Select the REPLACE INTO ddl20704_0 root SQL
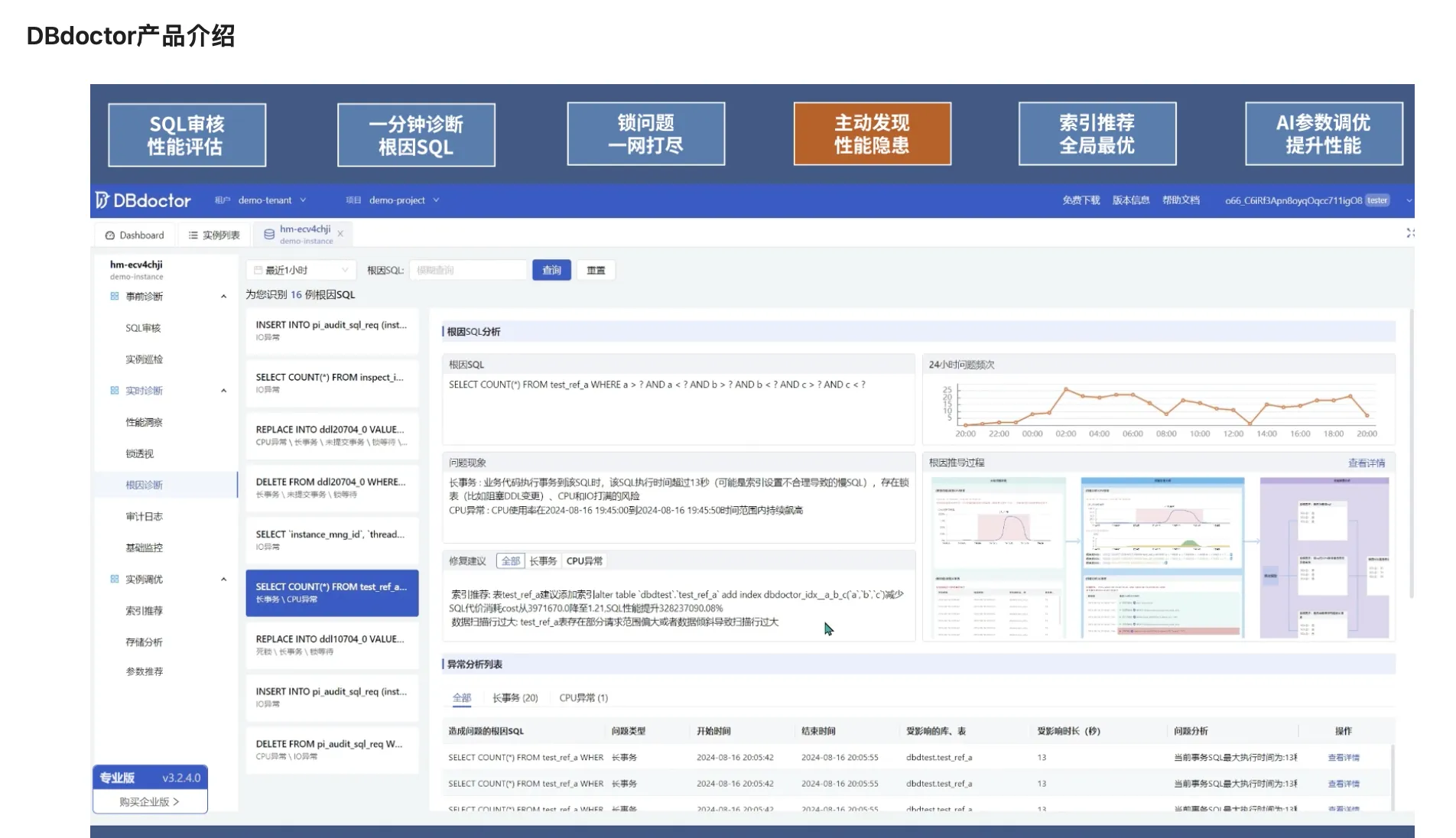The width and height of the screenshot is (1456, 838). 332,435
